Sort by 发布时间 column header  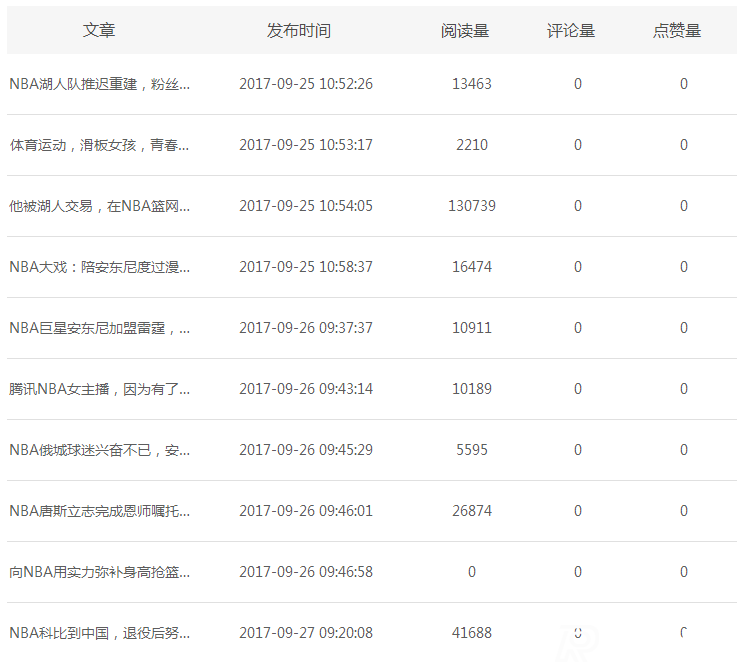coord(298,31)
